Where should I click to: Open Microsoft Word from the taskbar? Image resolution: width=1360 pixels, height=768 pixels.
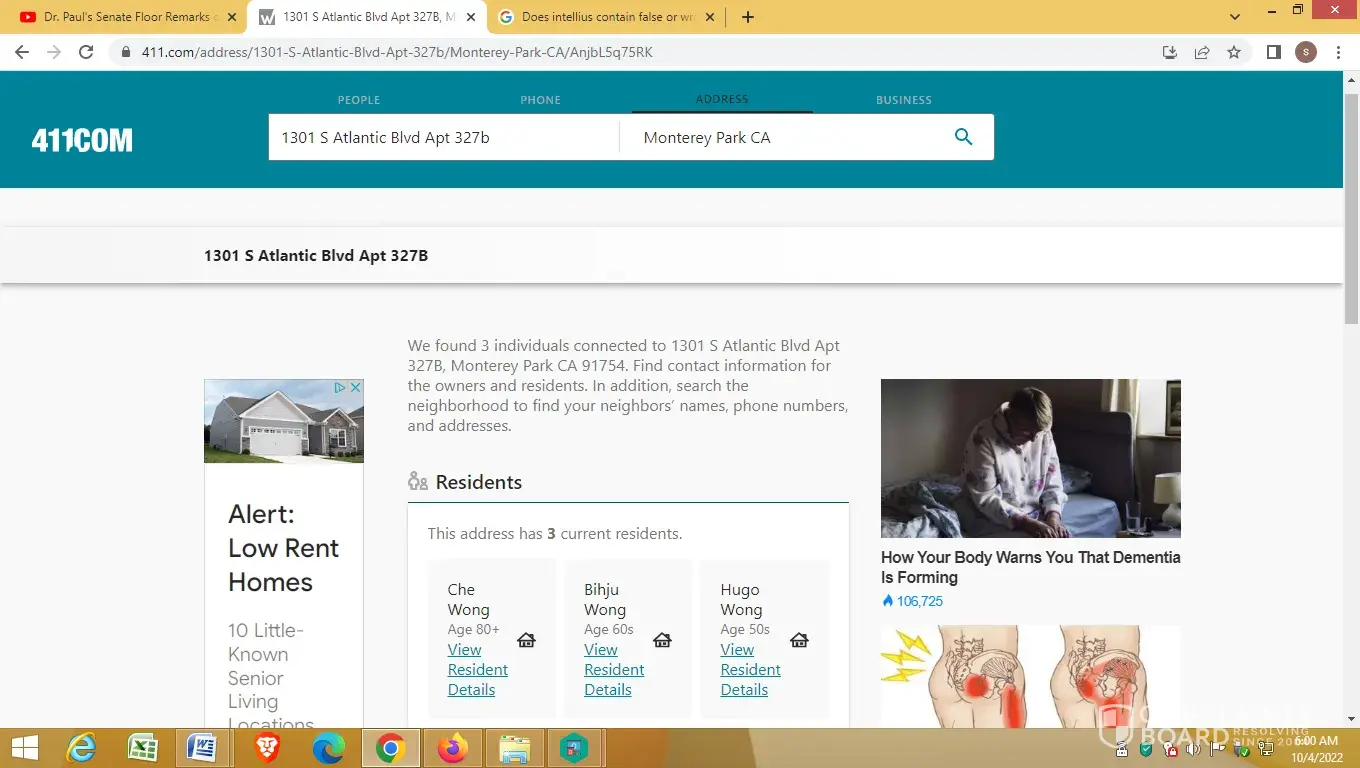(x=202, y=748)
